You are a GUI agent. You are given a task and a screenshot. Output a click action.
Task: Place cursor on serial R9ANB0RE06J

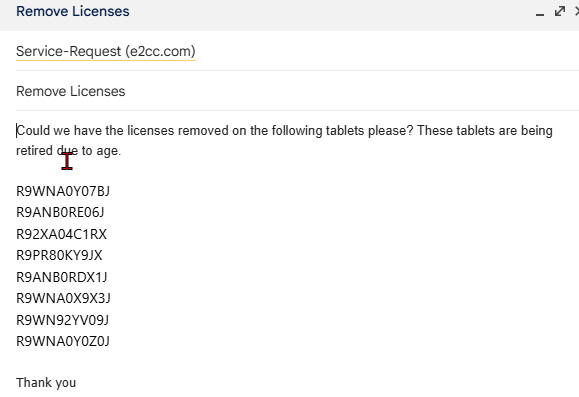pyautogui.click(x=60, y=212)
